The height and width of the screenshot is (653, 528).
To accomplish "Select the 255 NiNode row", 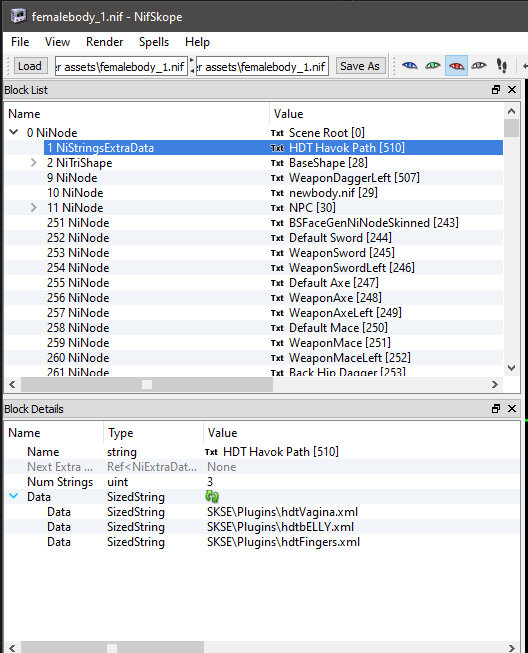I will [x=254, y=283].
